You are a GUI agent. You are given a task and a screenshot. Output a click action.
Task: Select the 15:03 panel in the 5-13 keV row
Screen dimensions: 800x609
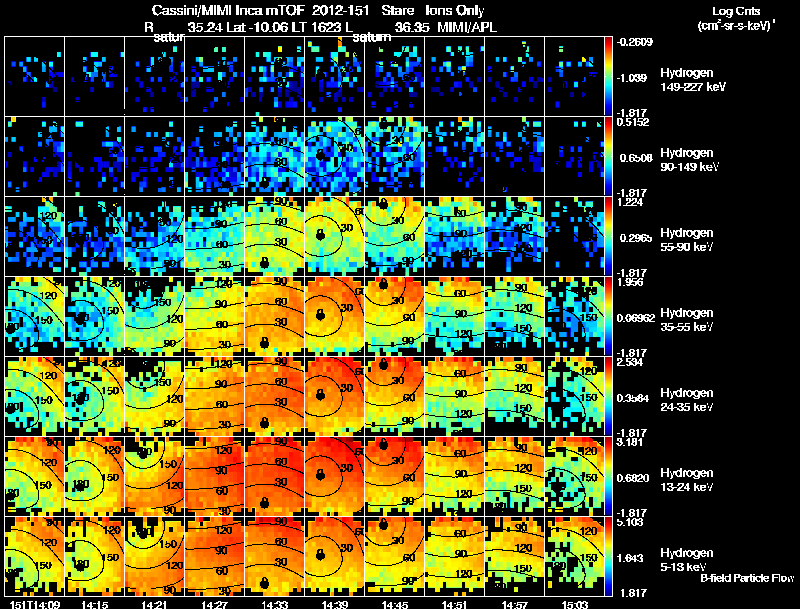pos(574,557)
